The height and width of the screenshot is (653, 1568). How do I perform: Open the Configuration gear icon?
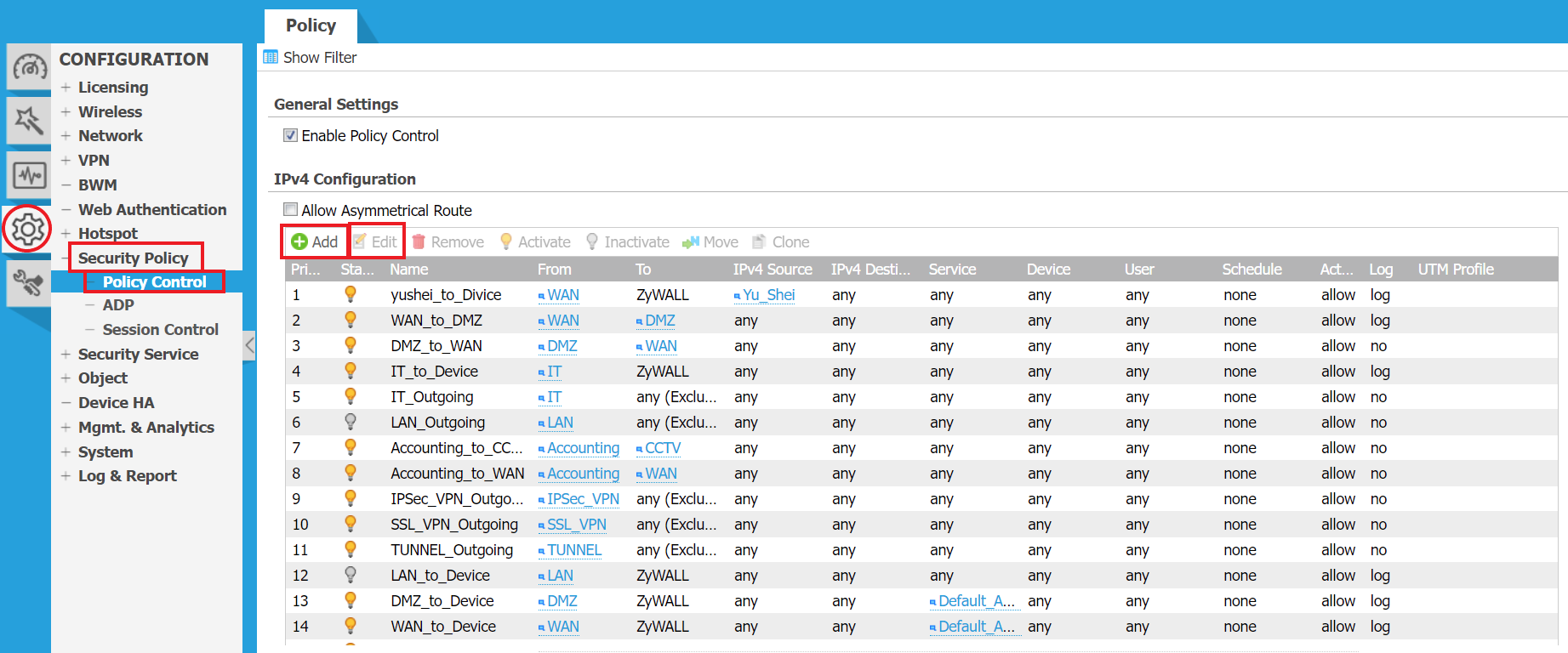(28, 229)
